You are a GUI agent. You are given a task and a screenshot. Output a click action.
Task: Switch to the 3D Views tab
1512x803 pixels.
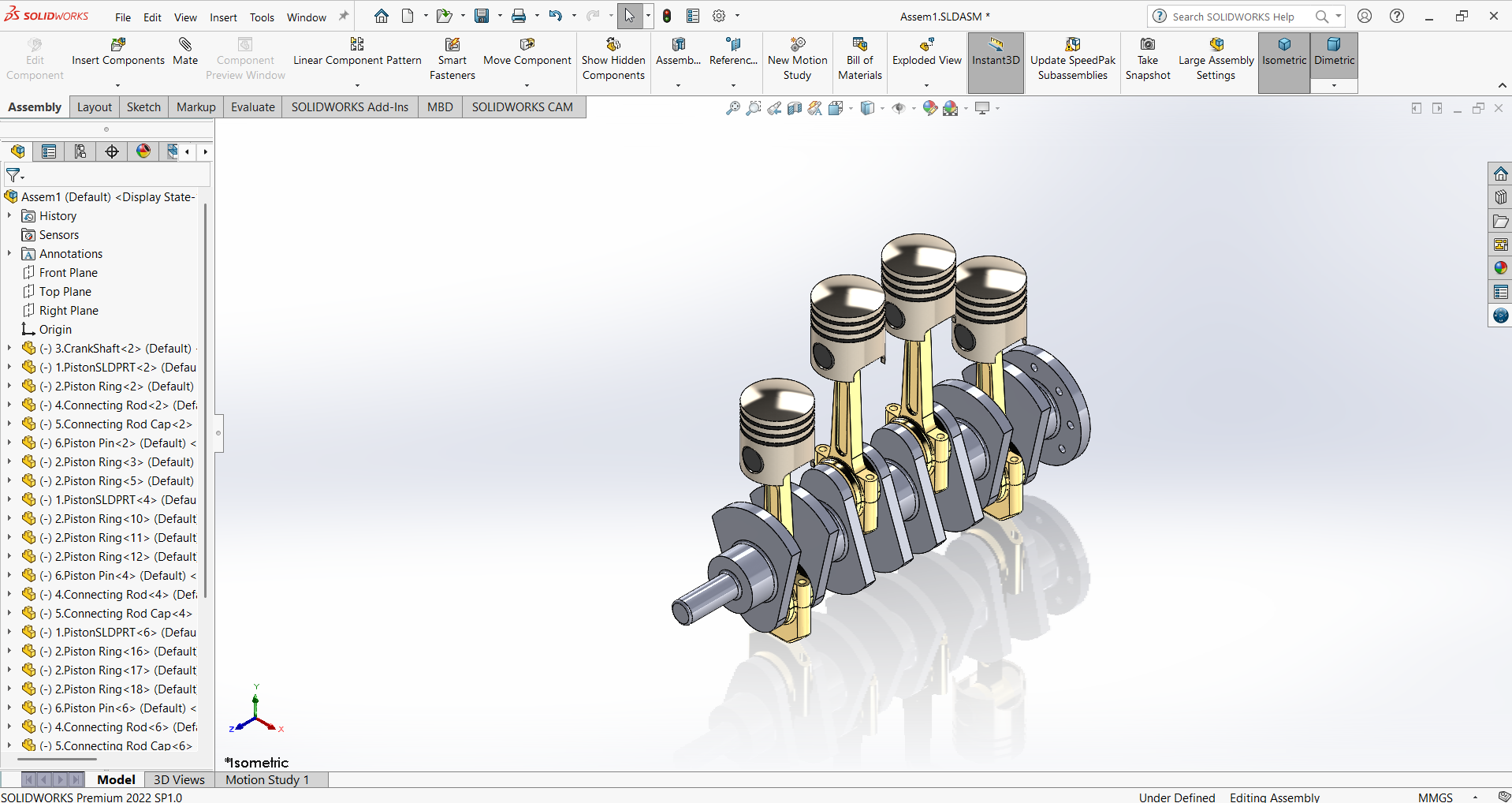179,779
